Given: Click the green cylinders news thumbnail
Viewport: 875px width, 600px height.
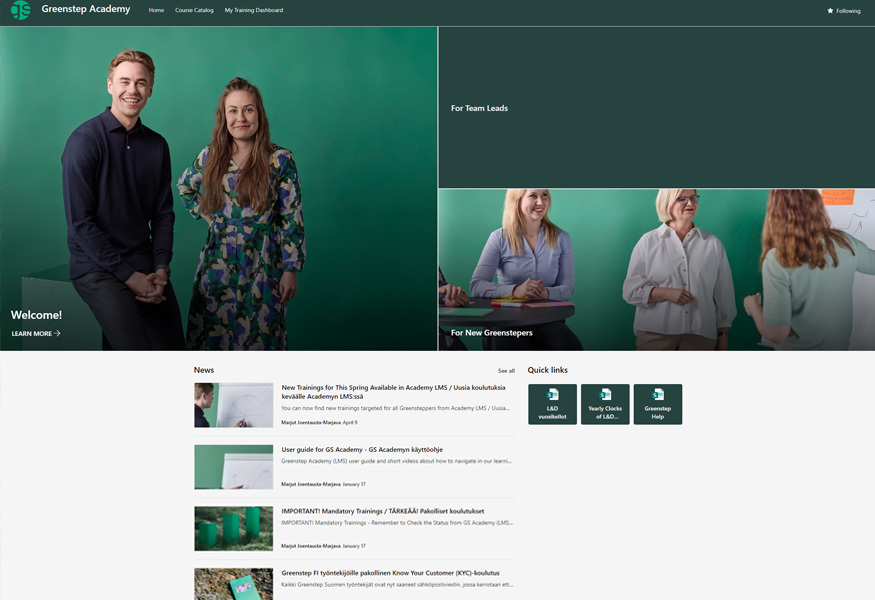Looking at the screenshot, I should (233, 528).
